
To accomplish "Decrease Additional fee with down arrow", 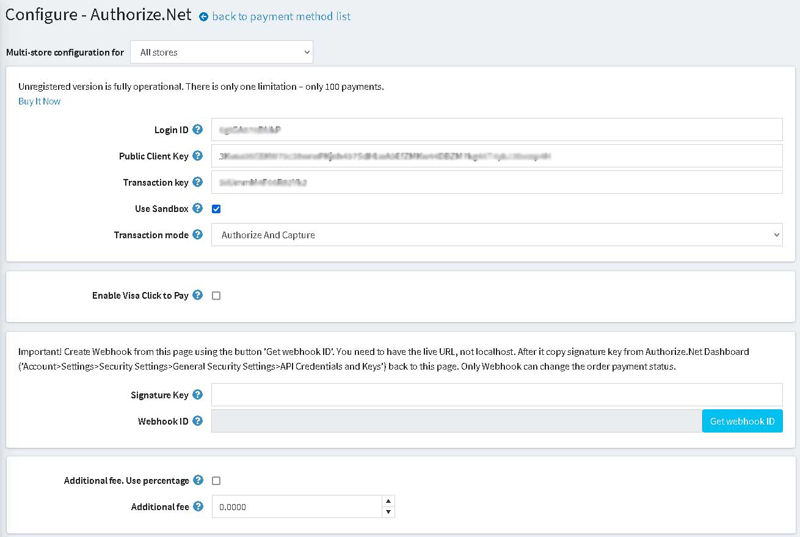I will [388, 512].
